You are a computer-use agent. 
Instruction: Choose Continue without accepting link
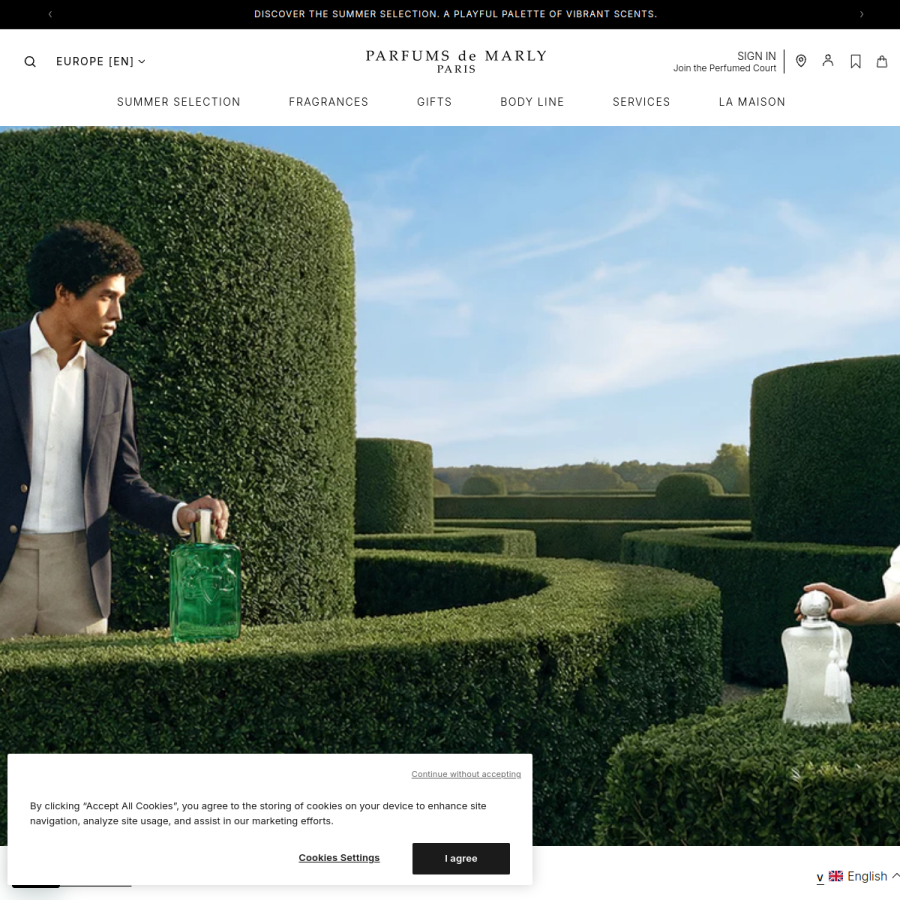point(466,774)
